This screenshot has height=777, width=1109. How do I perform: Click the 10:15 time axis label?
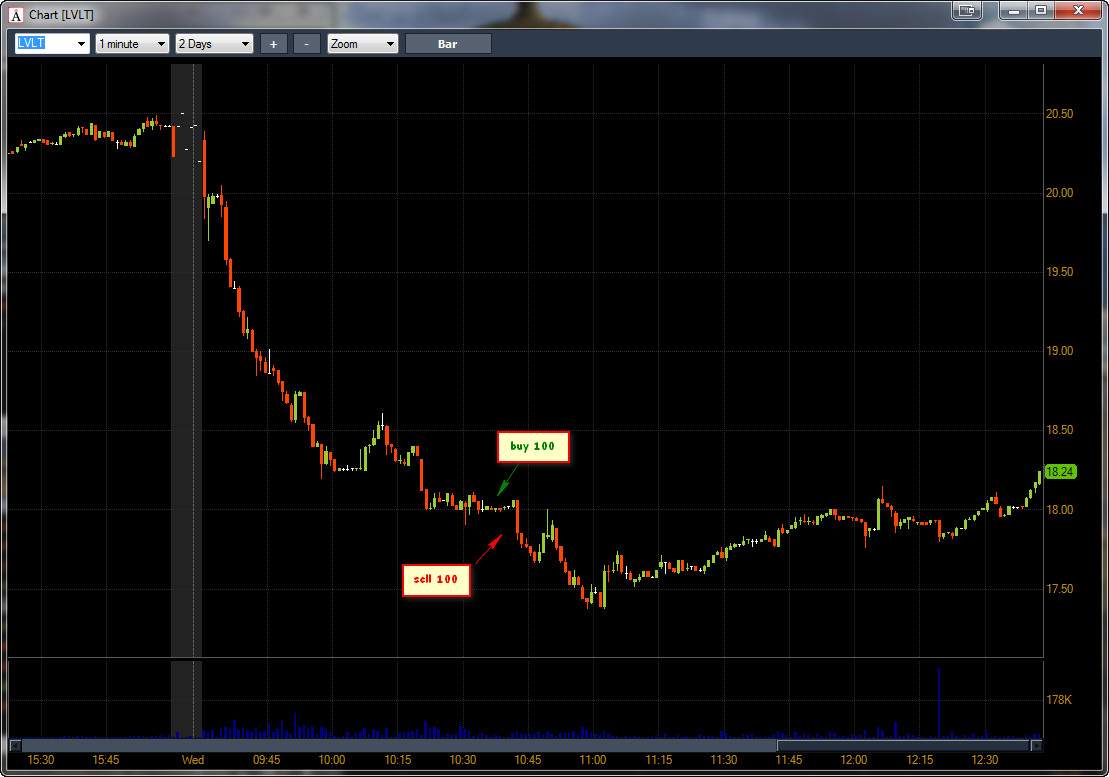point(397,760)
